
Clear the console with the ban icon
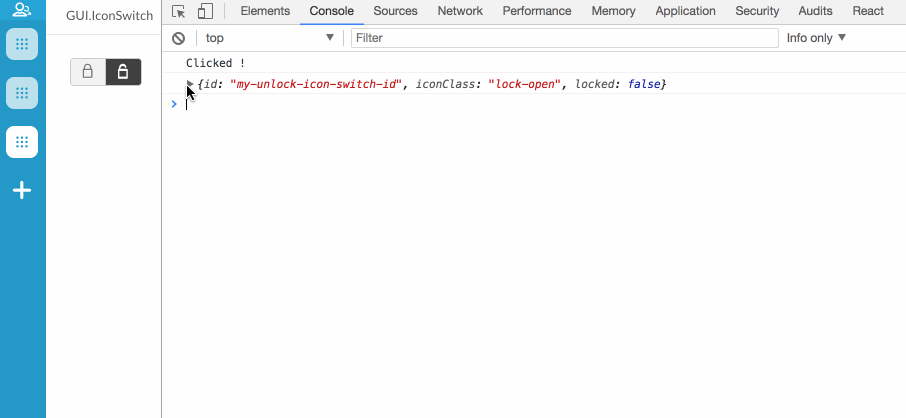click(x=179, y=38)
